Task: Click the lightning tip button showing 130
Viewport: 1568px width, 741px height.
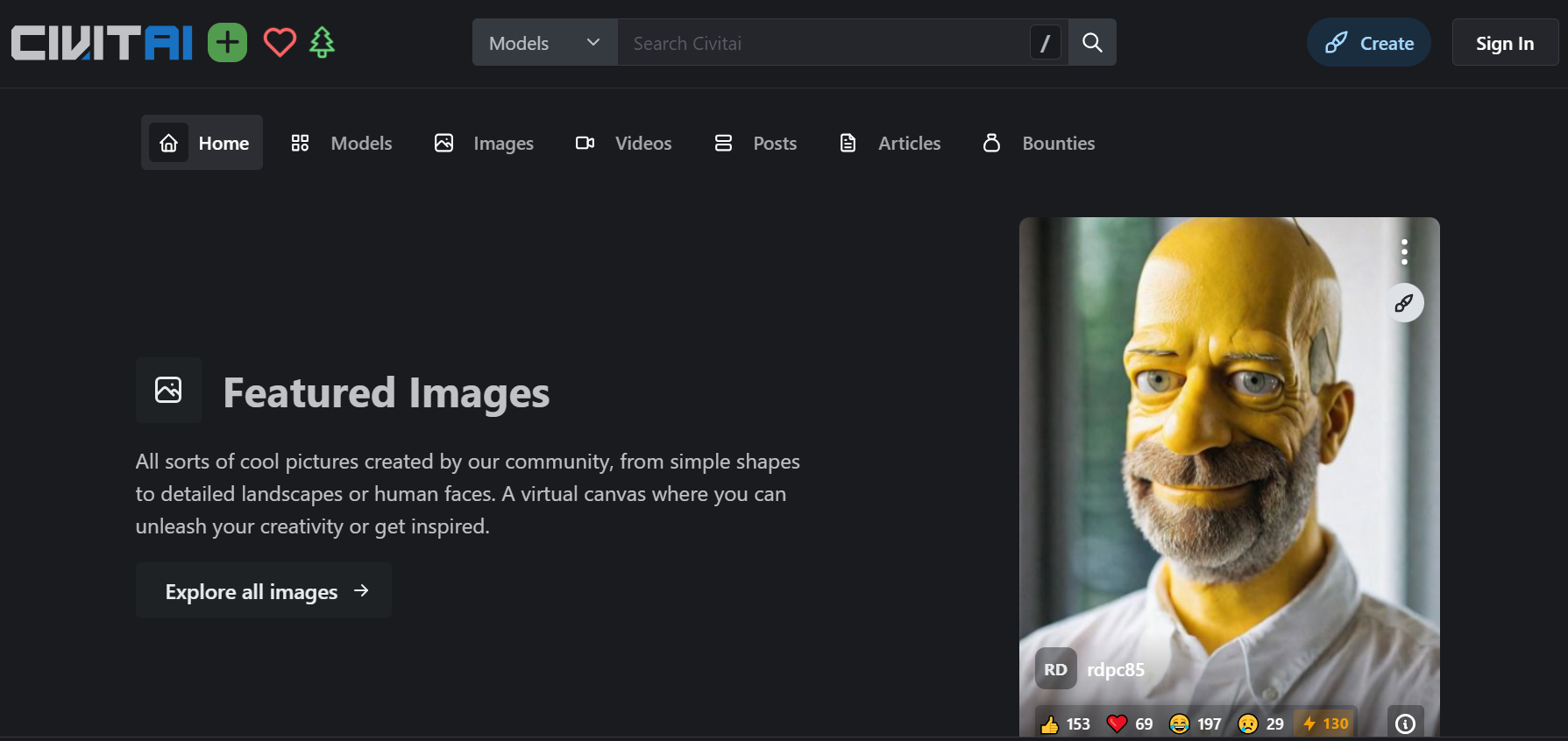Action: click(x=1325, y=723)
